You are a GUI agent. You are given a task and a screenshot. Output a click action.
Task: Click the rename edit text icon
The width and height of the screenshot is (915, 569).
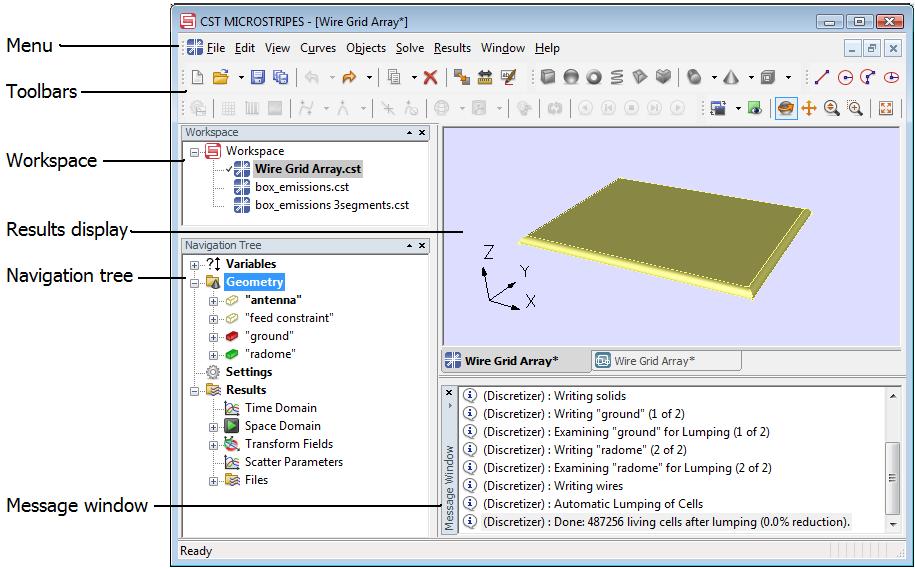(509, 77)
